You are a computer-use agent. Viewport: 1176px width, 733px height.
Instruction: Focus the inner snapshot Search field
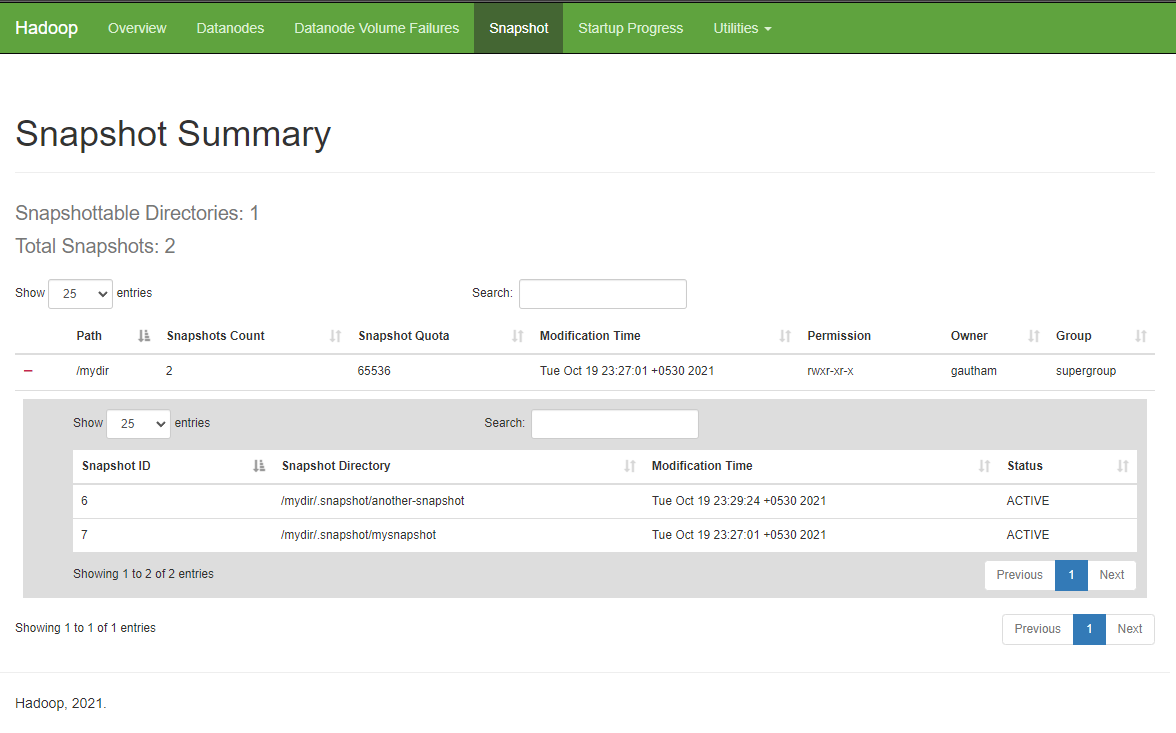point(615,424)
